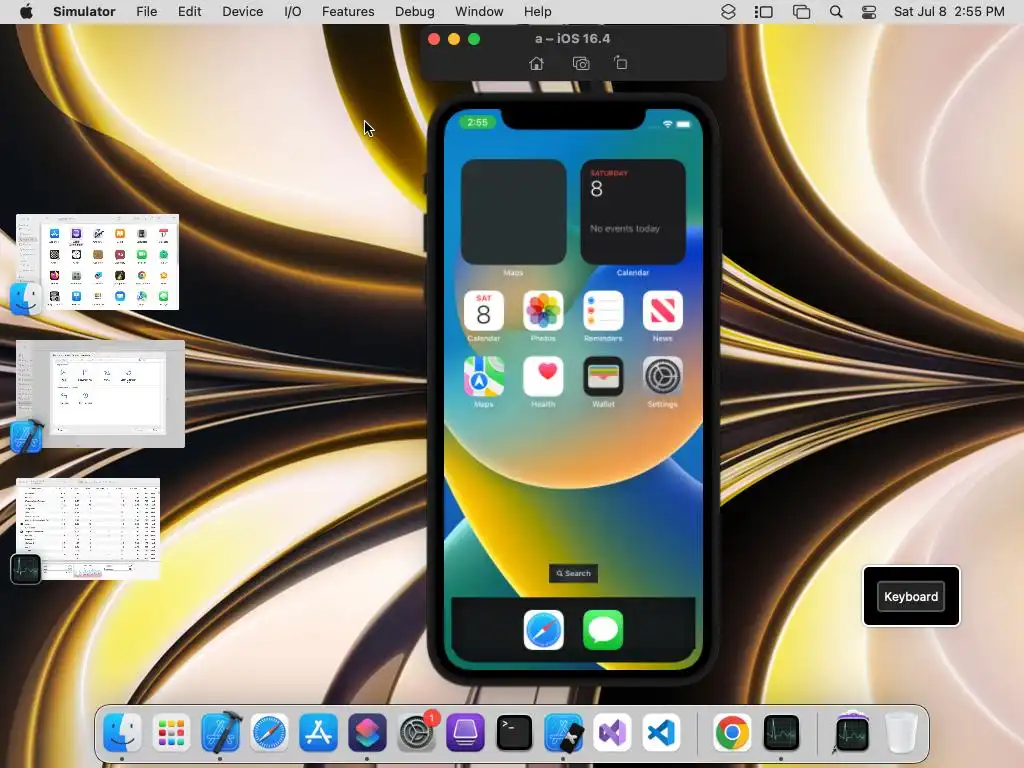Image resolution: width=1024 pixels, height=768 pixels.
Task: Tap the Calendar widget showing Saturday 8
Action: [x=633, y=212]
